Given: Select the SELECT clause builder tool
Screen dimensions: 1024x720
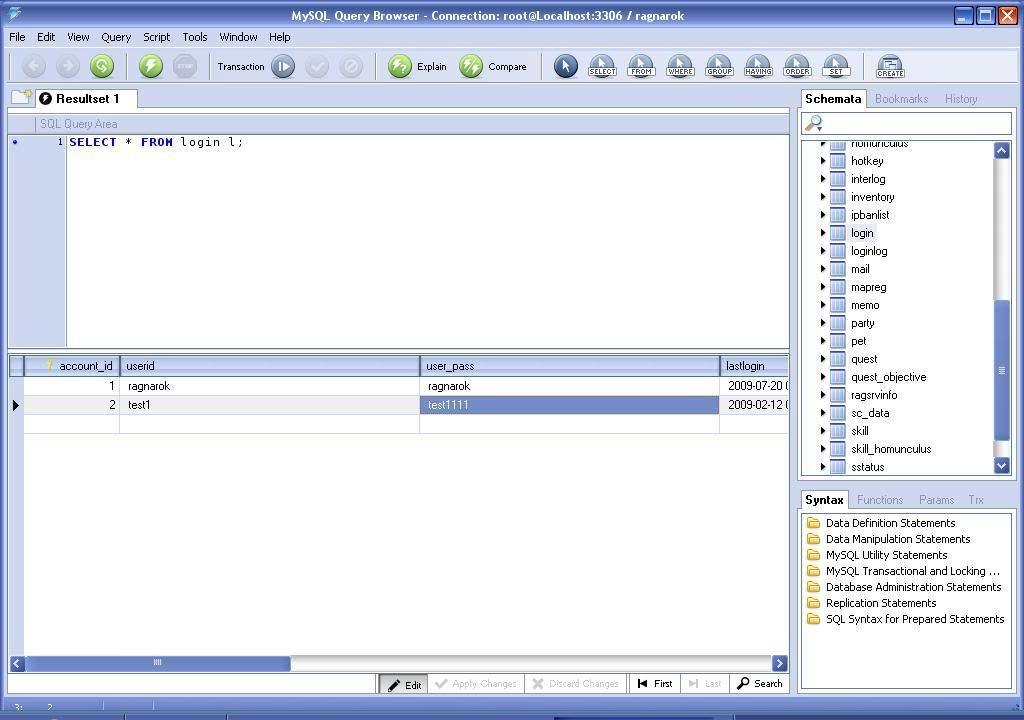Looking at the screenshot, I should pos(602,67).
